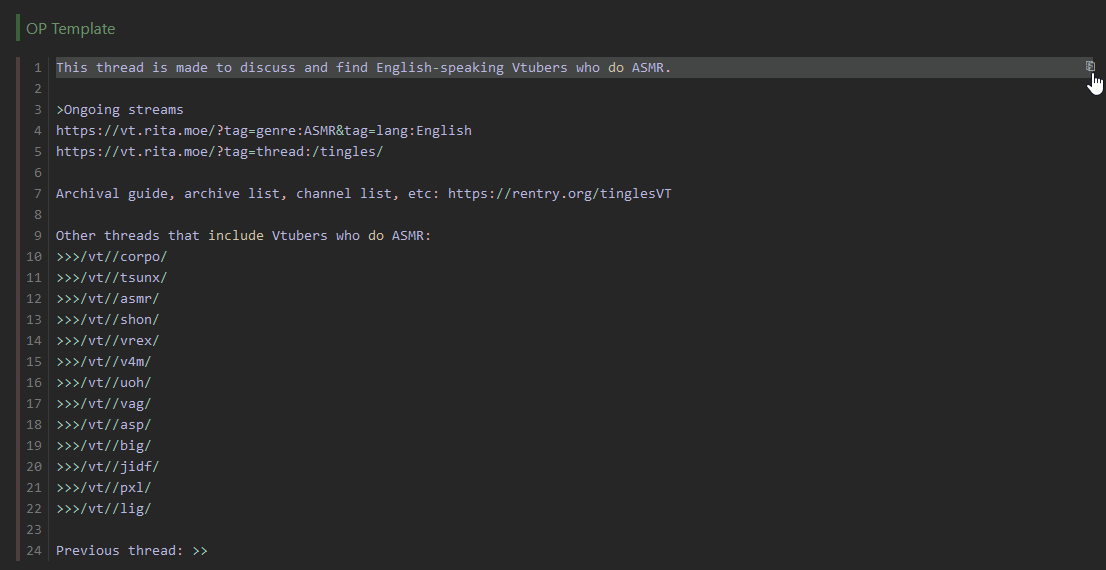
Task: Click the ">>>/vt//jidf/" line
Action: click(108, 466)
